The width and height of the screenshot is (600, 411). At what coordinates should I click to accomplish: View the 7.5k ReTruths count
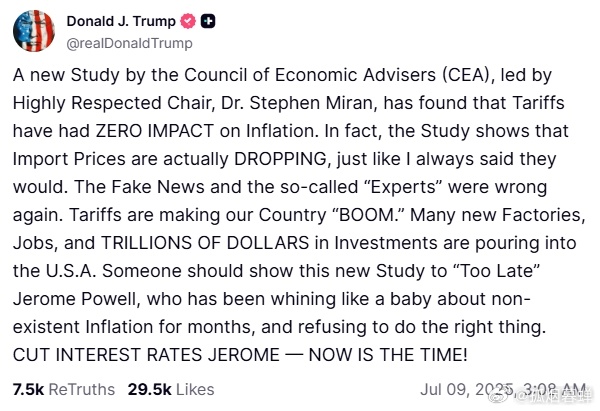64,390
